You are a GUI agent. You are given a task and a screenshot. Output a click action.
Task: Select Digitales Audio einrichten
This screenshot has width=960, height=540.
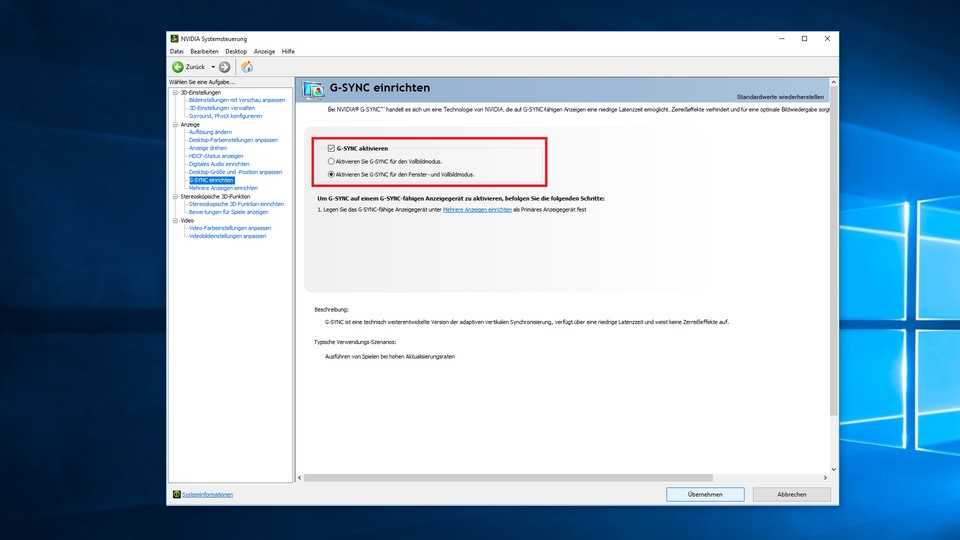tap(219, 163)
